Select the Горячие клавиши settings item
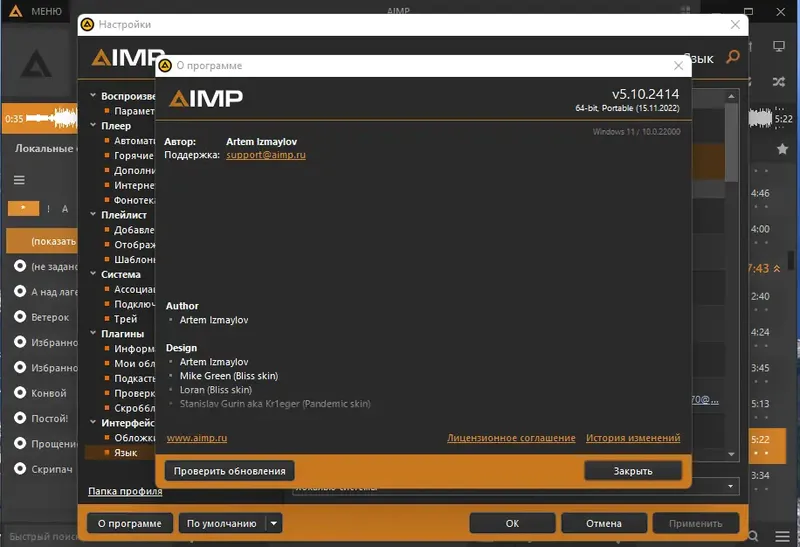This screenshot has width=800, height=547. point(134,156)
